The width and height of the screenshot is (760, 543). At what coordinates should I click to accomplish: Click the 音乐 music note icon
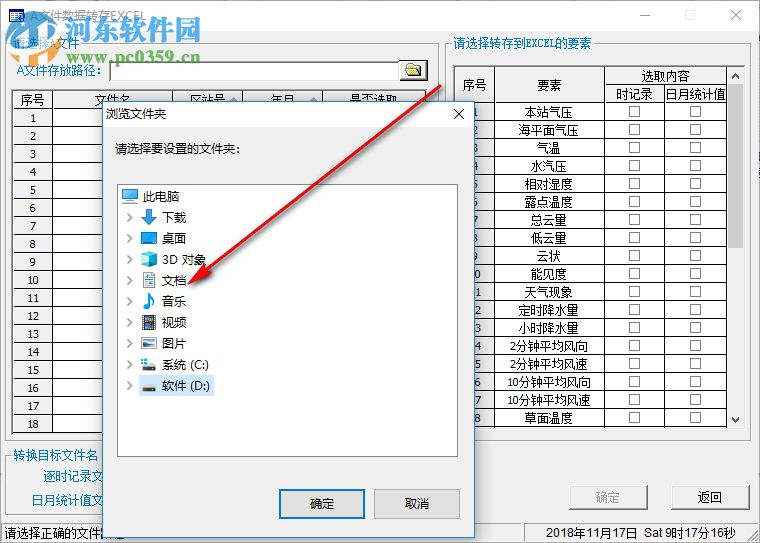pyautogui.click(x=149, y=301)
